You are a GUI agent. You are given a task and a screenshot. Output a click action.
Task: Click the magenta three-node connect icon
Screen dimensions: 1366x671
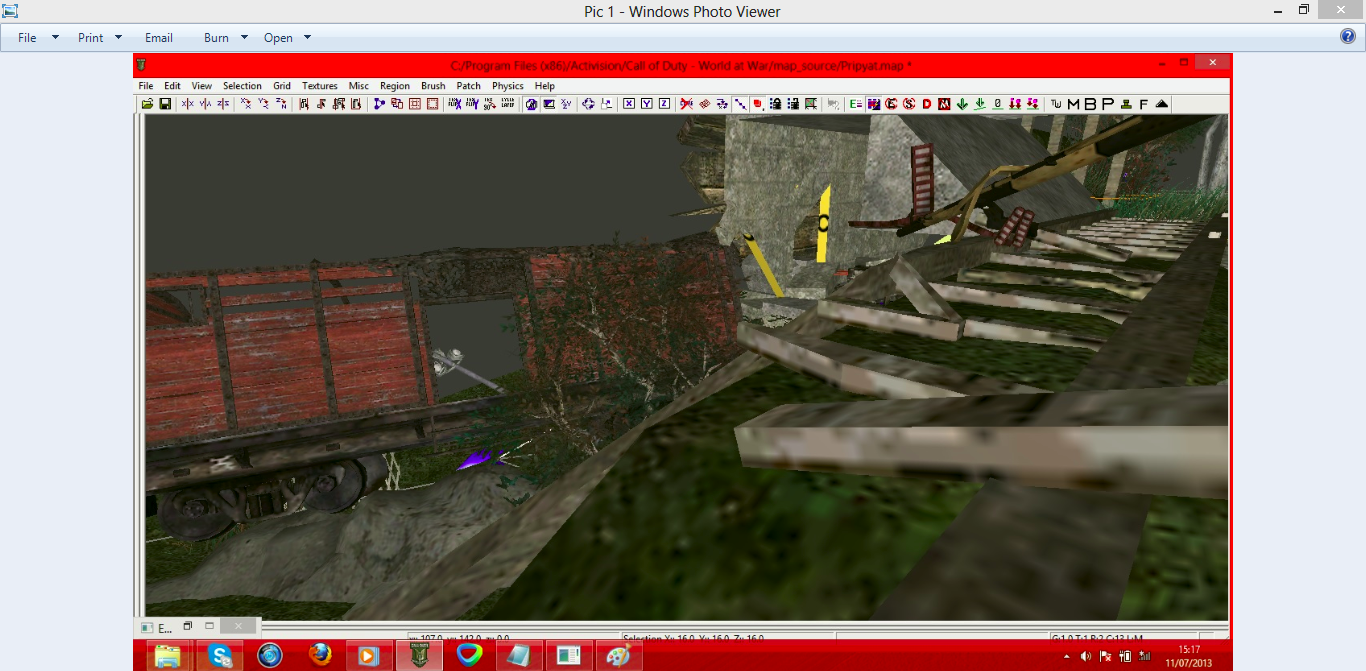[x=379, y=104]
